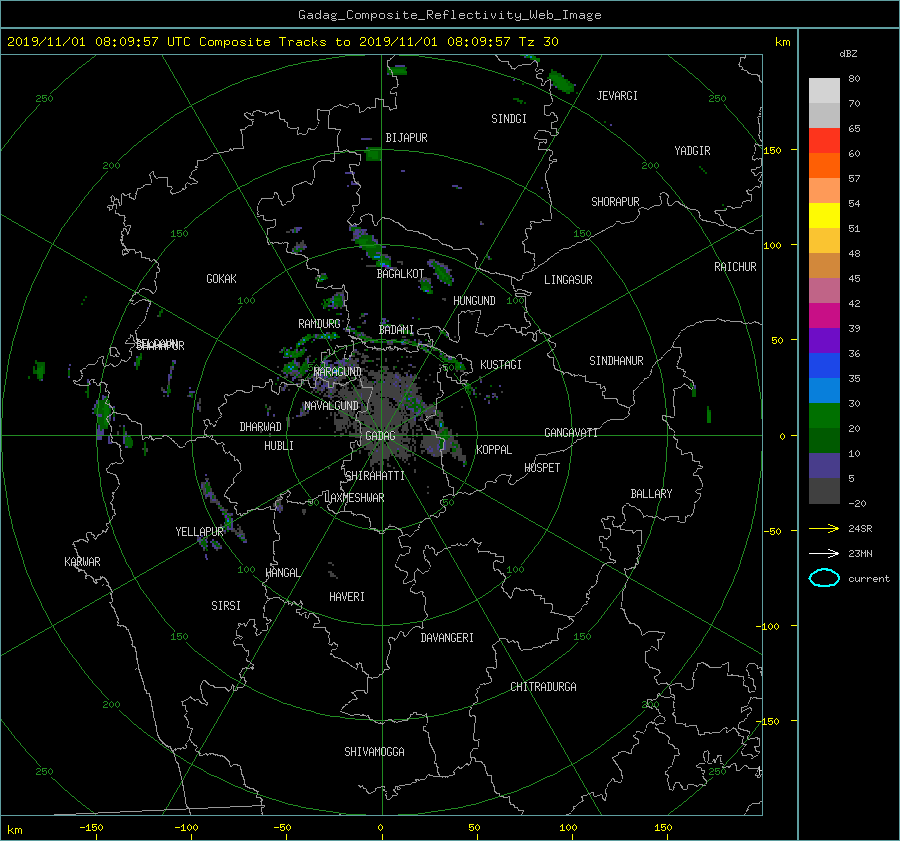Click the SIRSI city label
Image resolution: width=900 pixels, height=841 pixels.
click(226, 606)
